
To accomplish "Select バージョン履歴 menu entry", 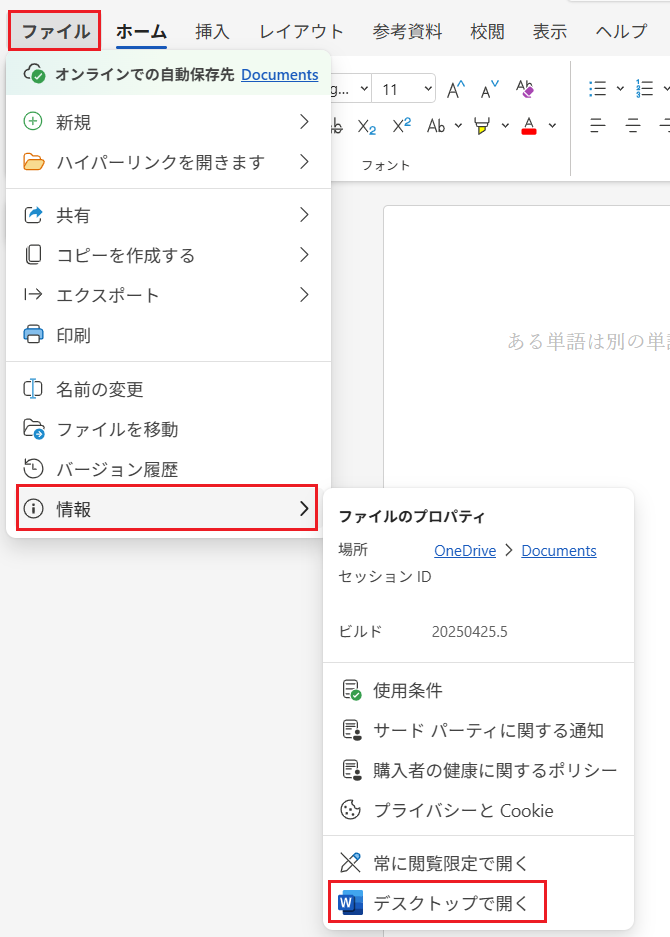I will pyautogui.click(x=117, y=469).
